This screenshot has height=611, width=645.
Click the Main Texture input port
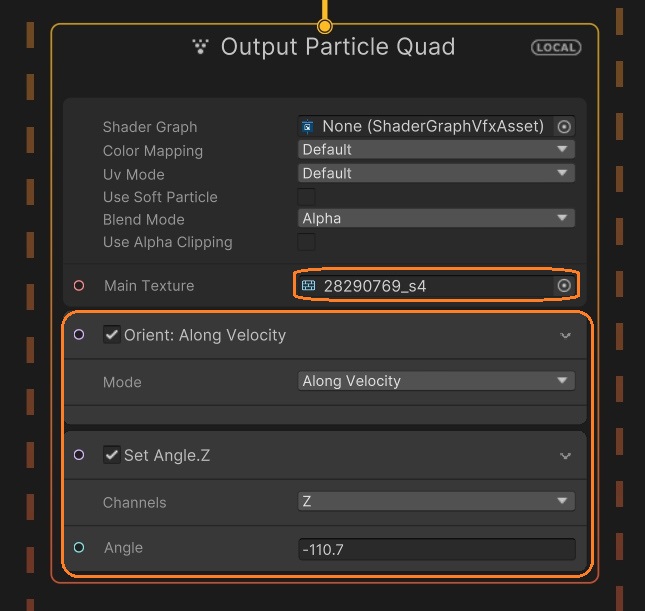[79, 286]
